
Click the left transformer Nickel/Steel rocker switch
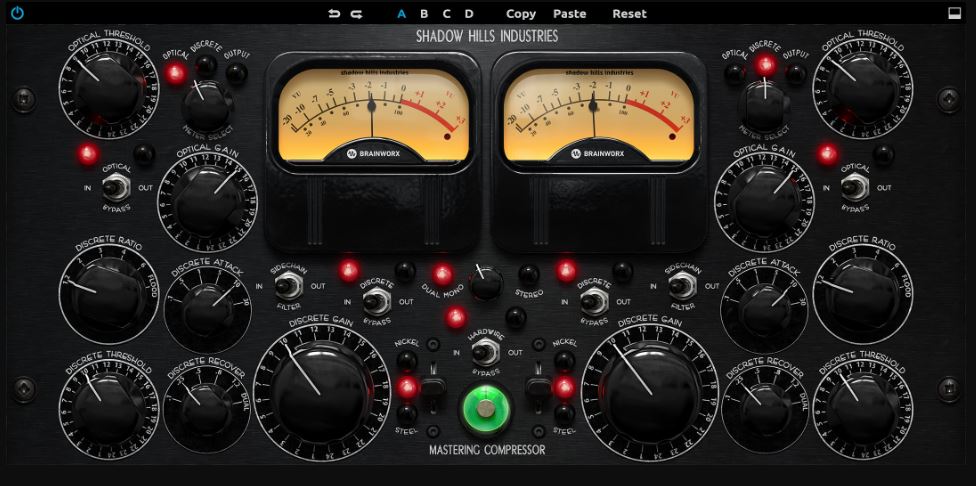tap(433, 388)
